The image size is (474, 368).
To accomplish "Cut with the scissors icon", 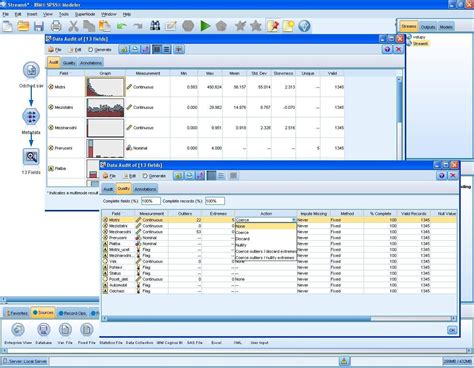I will pyautogui.click(x=73, y=26).
